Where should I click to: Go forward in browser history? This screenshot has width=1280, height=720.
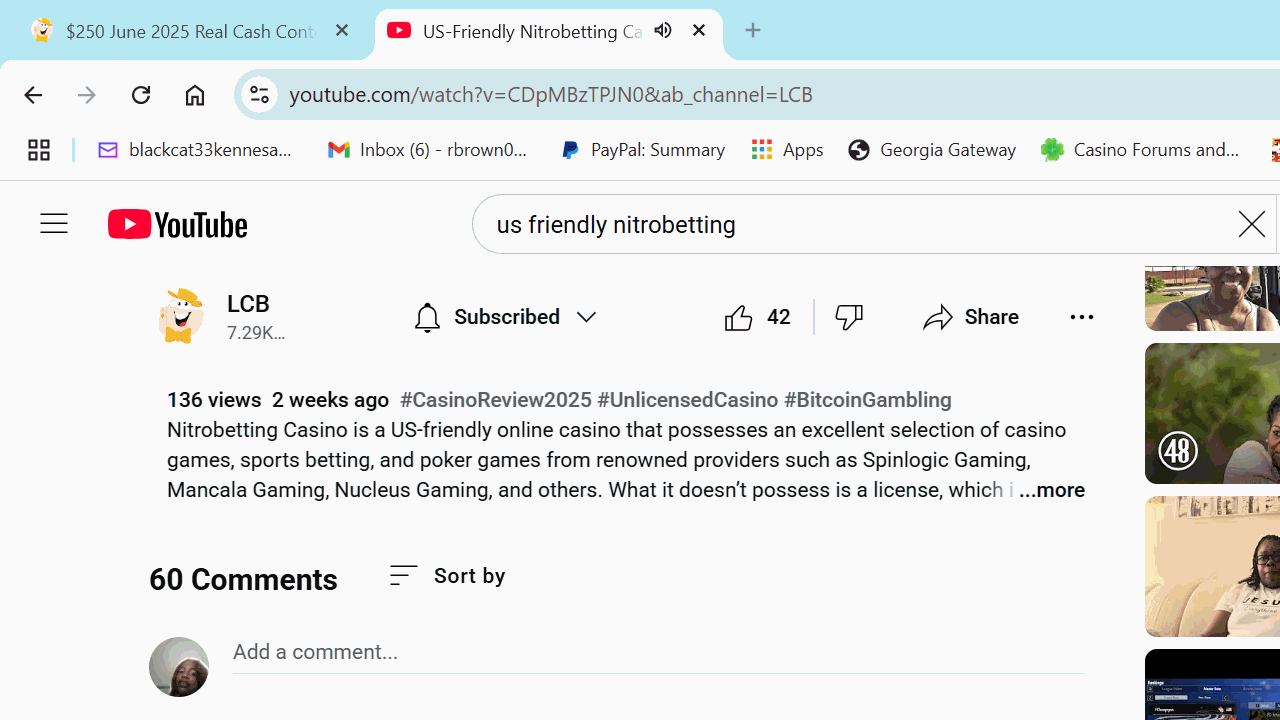coord(87,95)
